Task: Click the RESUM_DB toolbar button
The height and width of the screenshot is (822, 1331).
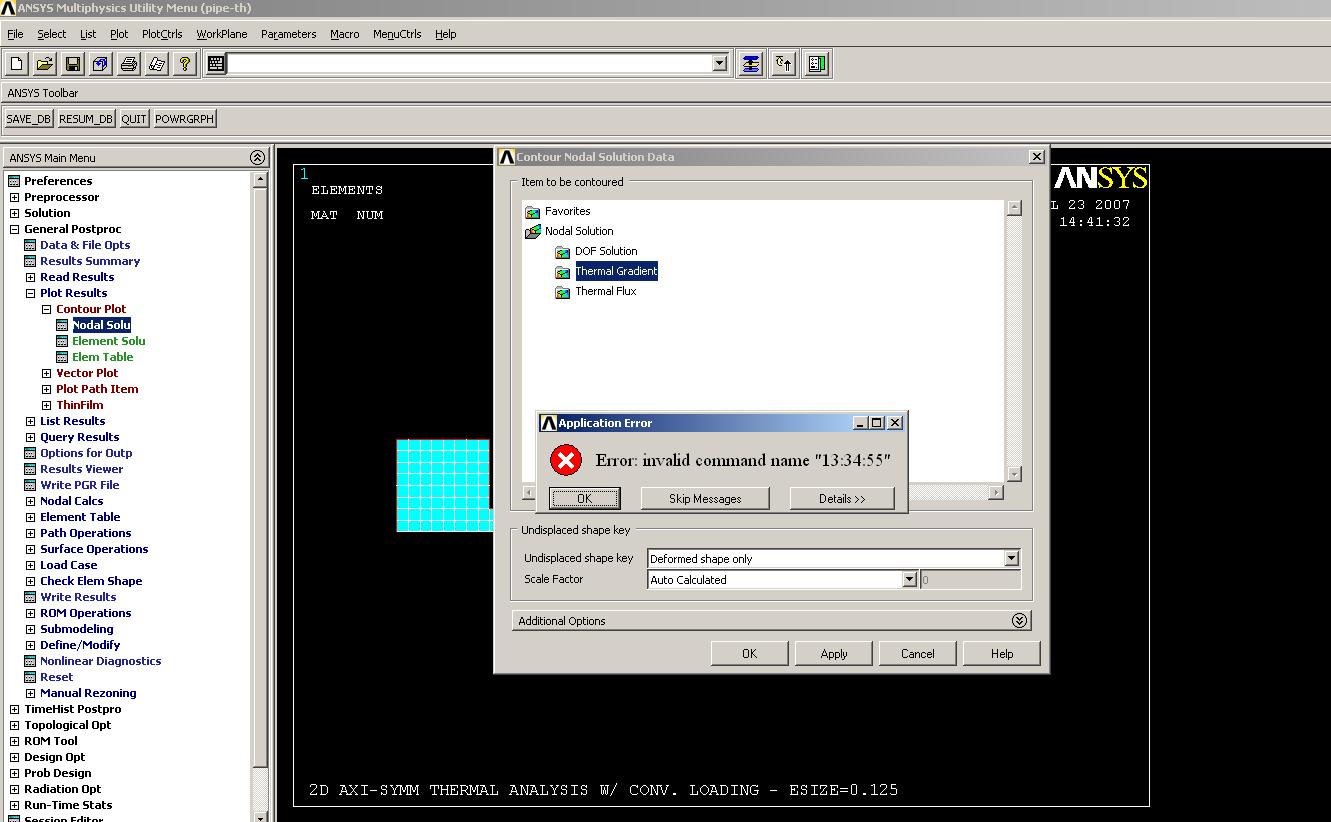Action: pos(86,119)
